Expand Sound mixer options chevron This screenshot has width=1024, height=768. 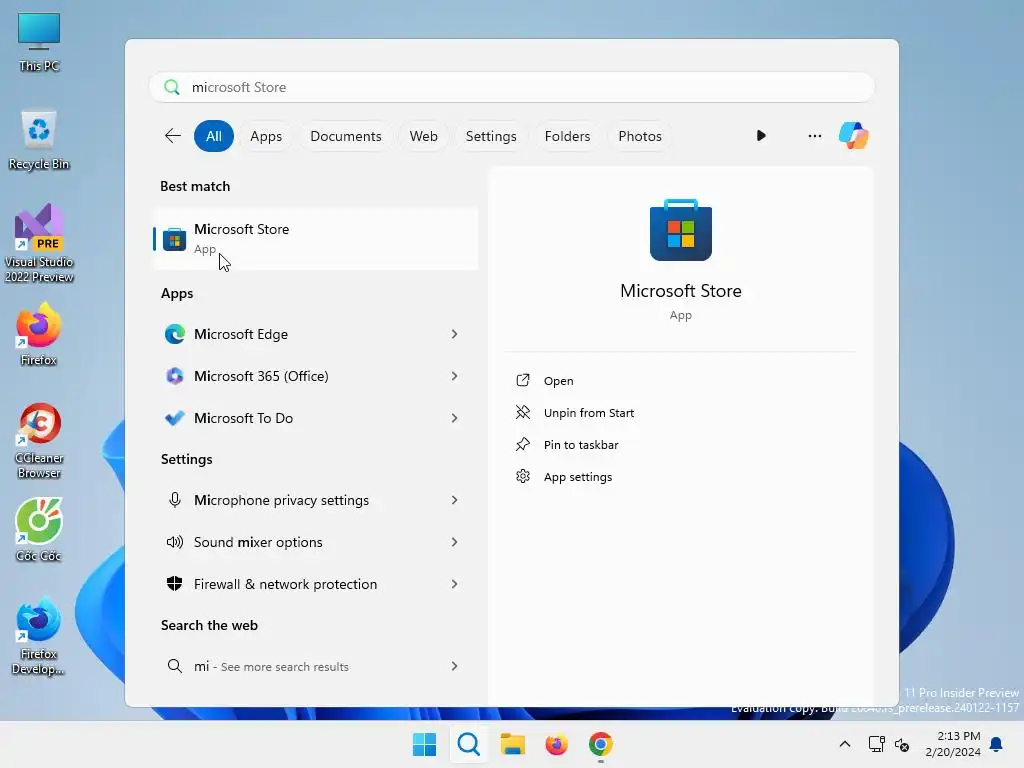pos(455,542)
